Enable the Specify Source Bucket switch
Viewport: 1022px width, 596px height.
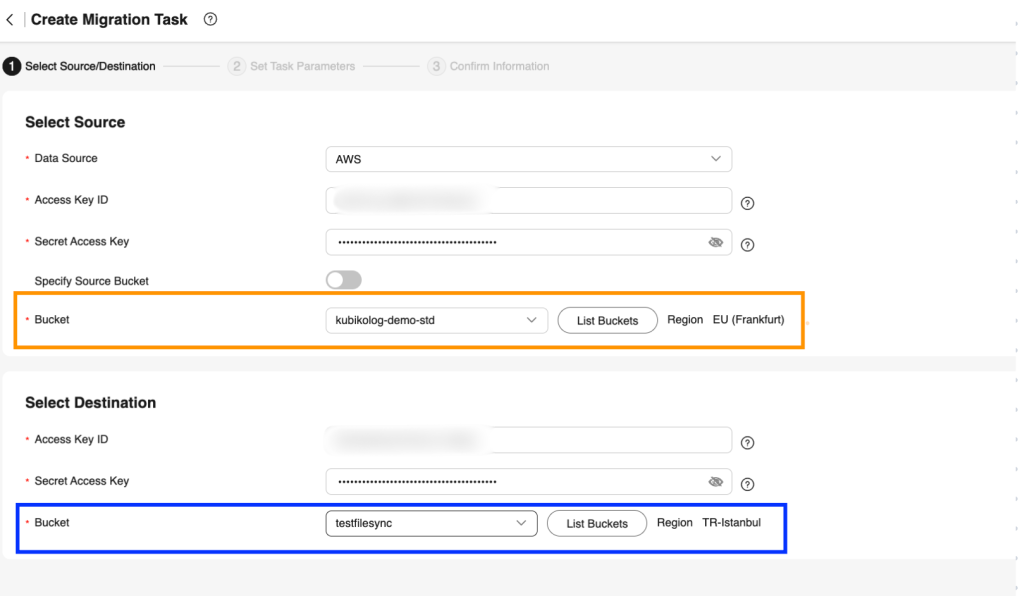point(344,280)
